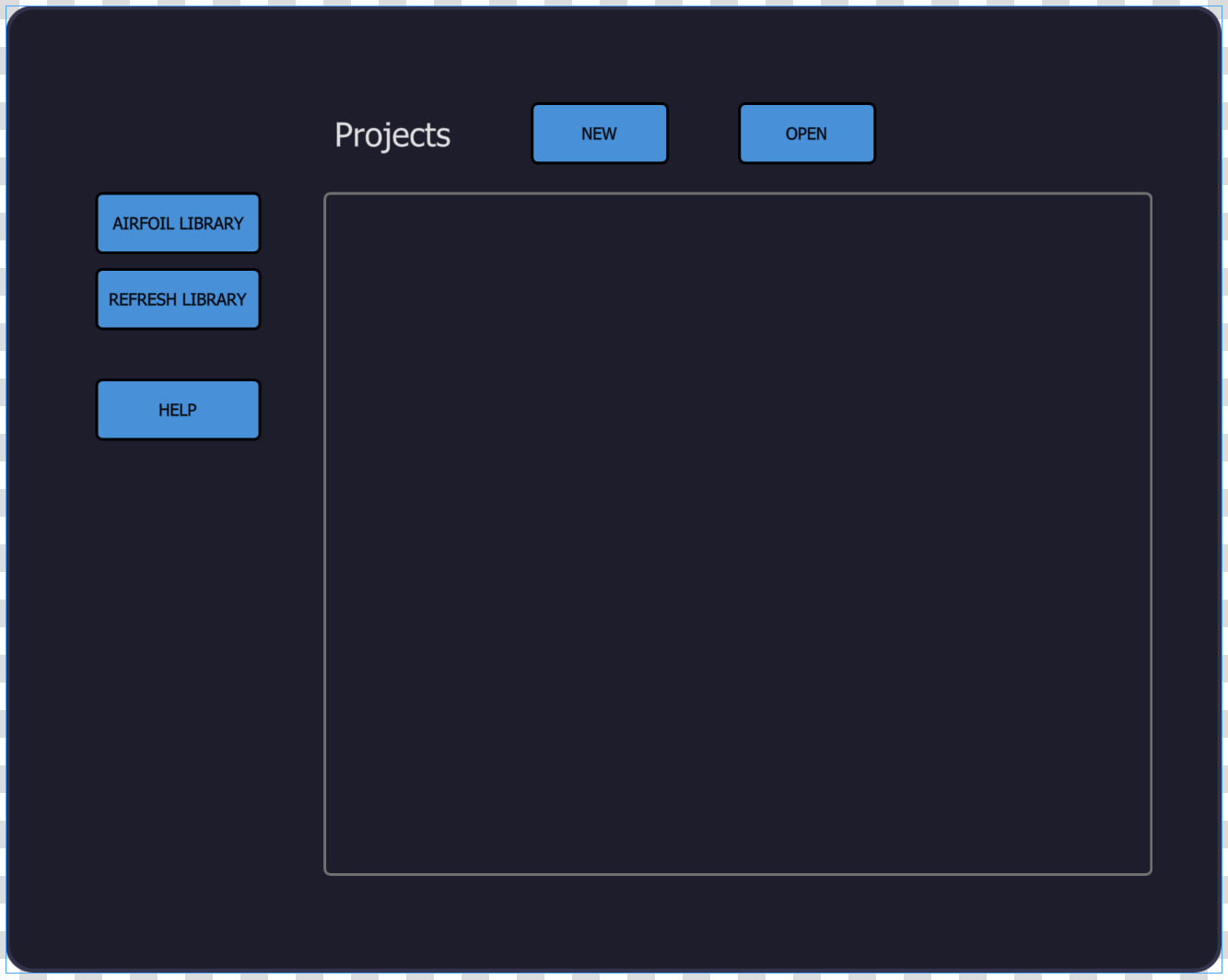Click the NEW button to create a project
The width and height of the screenshot is (1228, 980).
(599, 133)
